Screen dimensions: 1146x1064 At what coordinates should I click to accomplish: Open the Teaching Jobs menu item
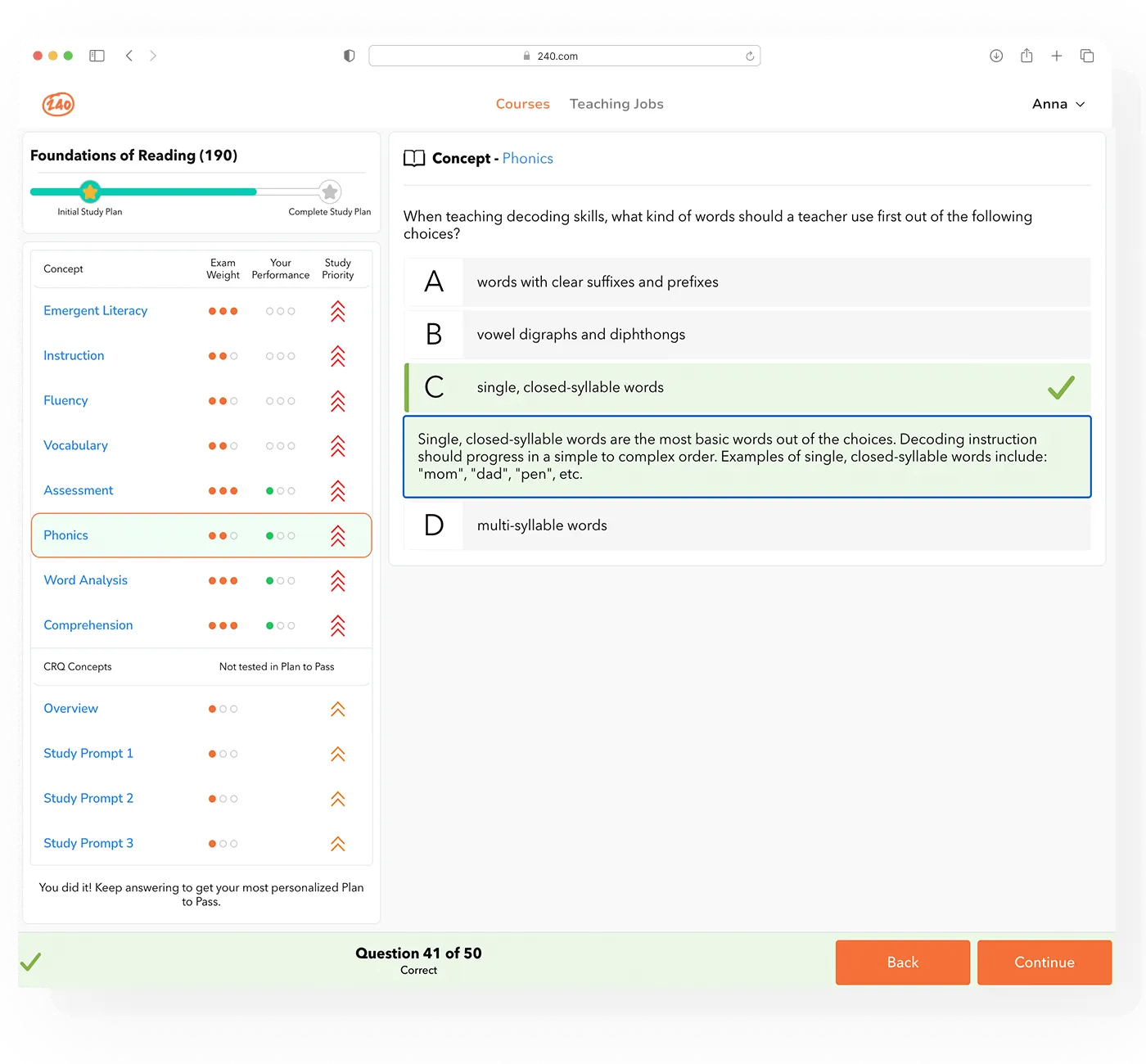point(616,104)
